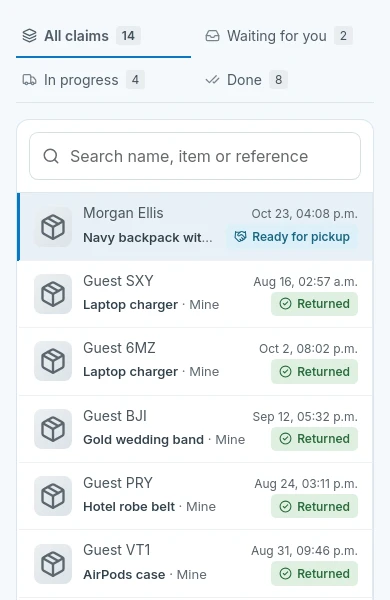
Task: Click the inbox icon beside Waiting for you
Action: click(x=212, y=36)
